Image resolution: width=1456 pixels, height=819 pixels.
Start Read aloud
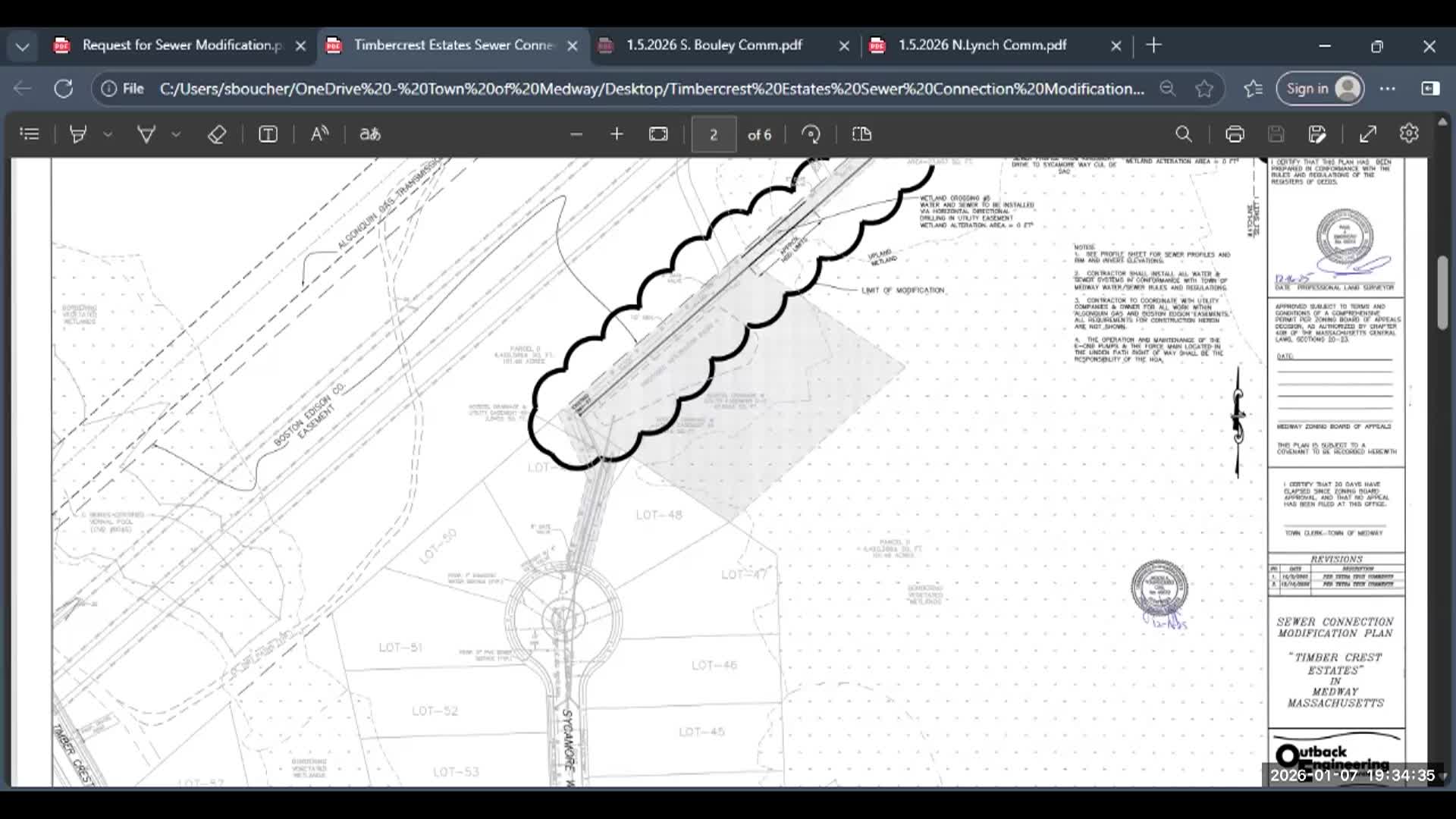click(319, 134)
